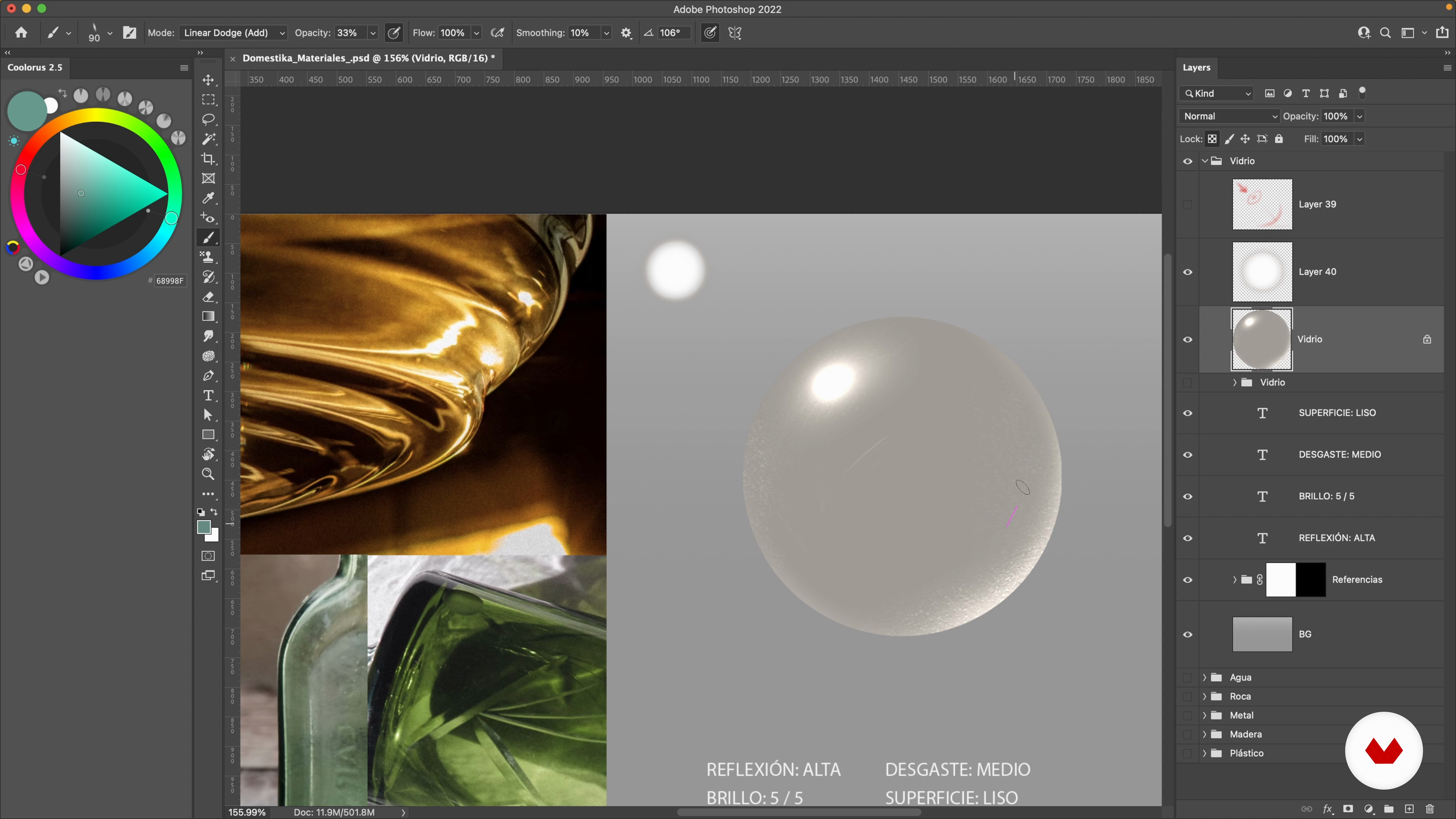The image size is (1456, 819).
Task: Hide the BG layer
Action: click(x=1188, y=634)
